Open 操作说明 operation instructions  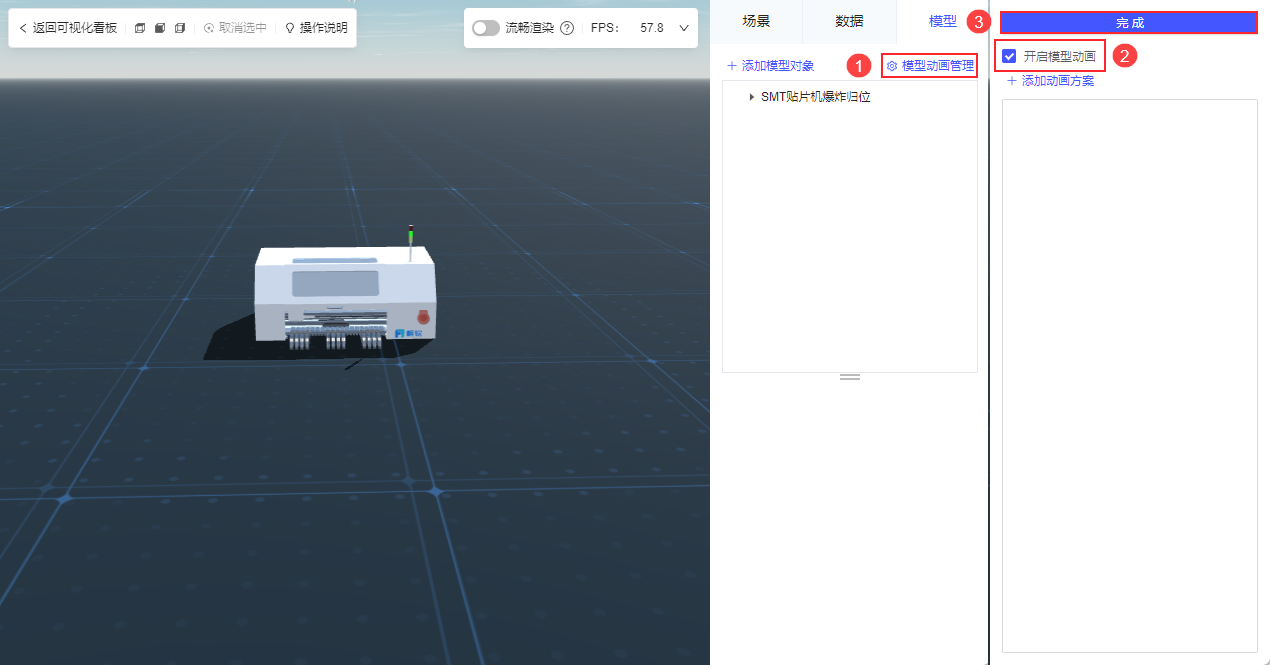coord(316,28)
